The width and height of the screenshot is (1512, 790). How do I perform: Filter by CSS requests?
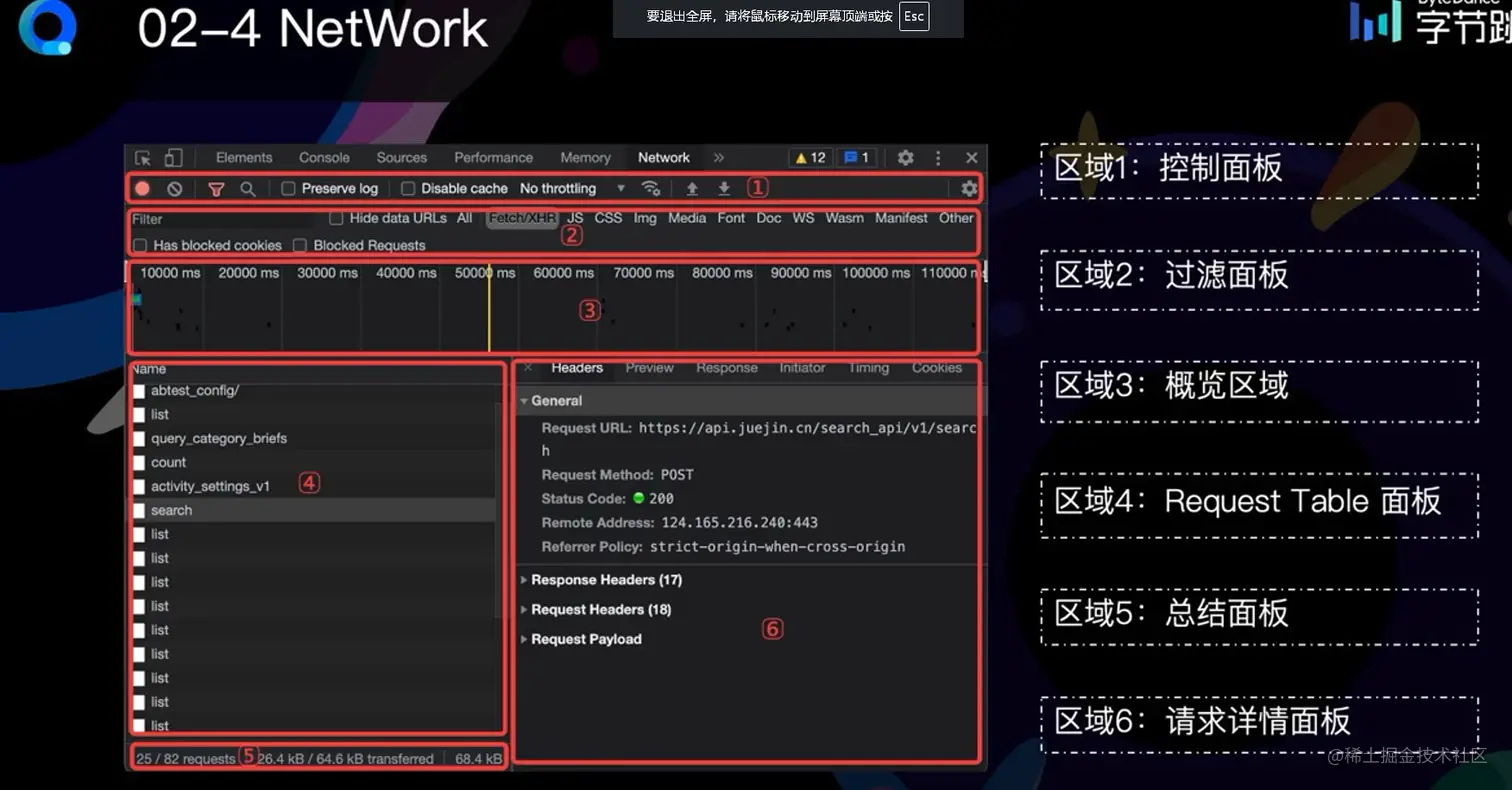click(x=608, y=218)
